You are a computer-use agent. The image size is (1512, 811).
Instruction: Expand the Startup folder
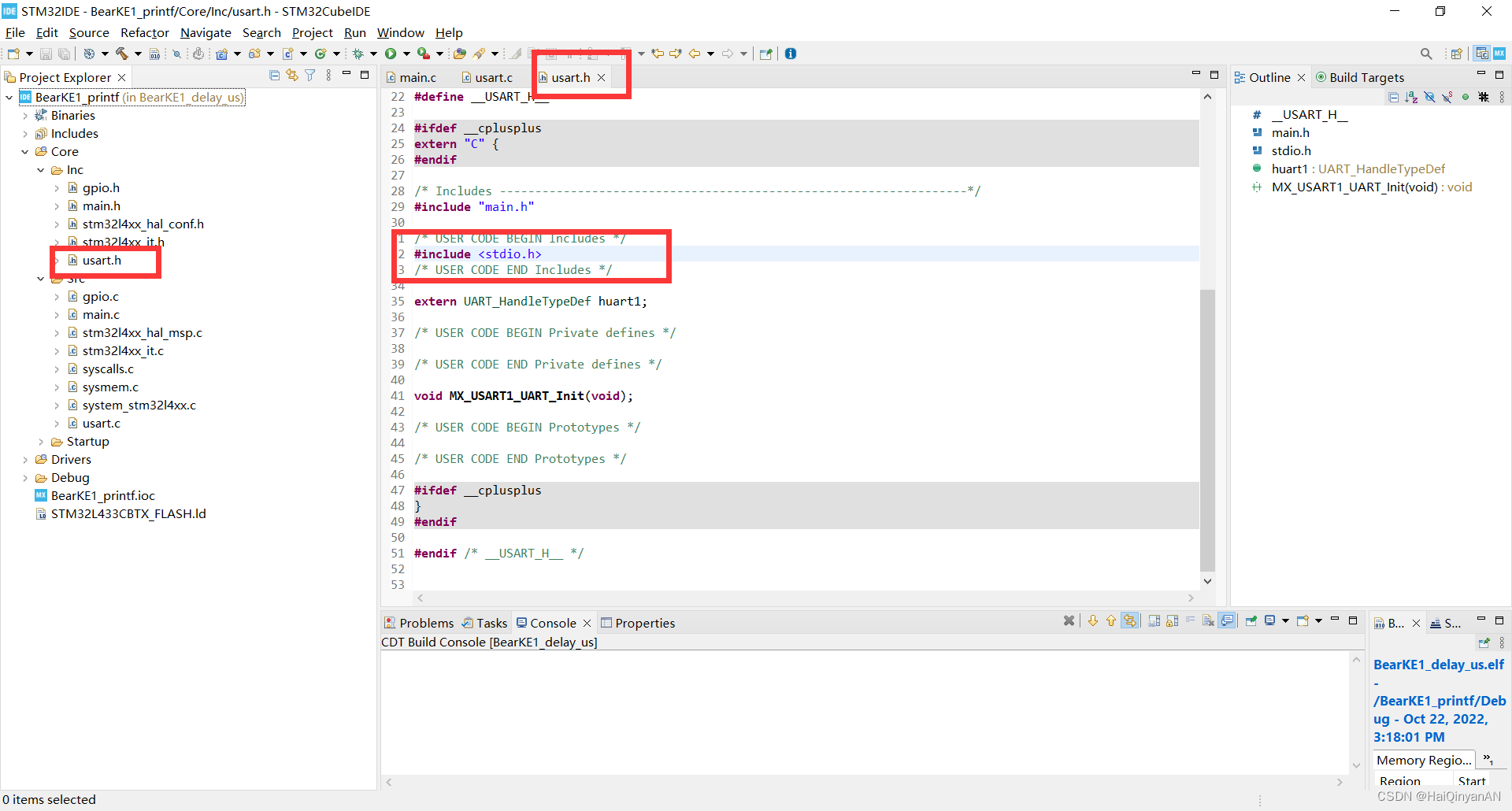pos(41,442)
